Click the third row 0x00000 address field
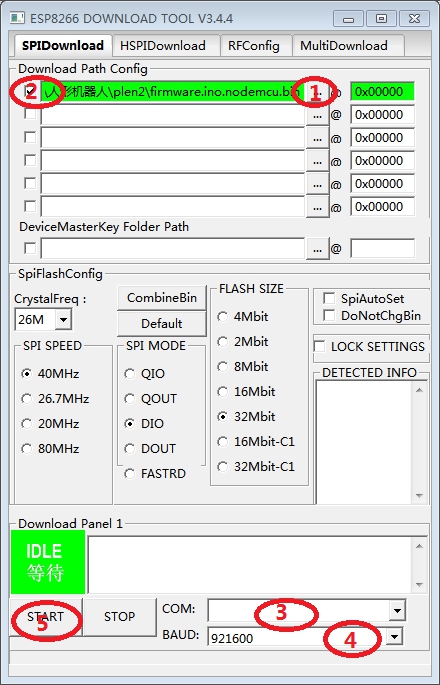 [x=382, y=138]
